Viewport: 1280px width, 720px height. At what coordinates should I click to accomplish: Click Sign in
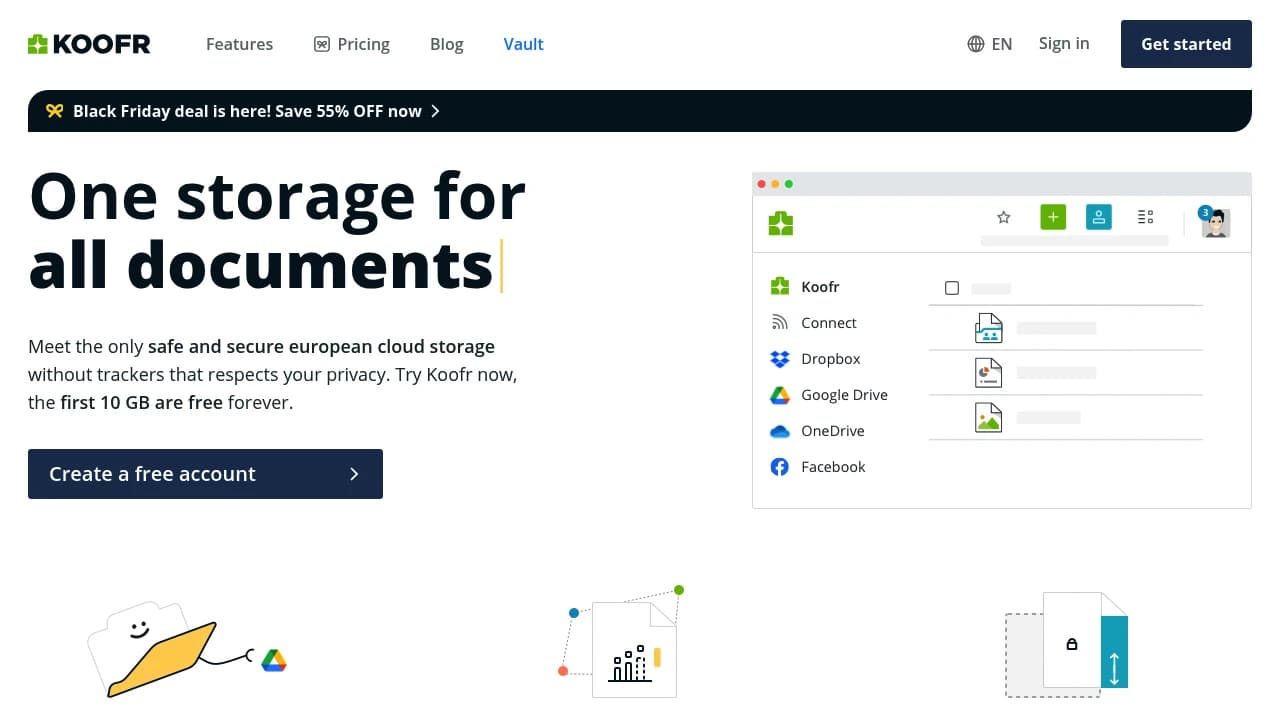click(1064, 43)
